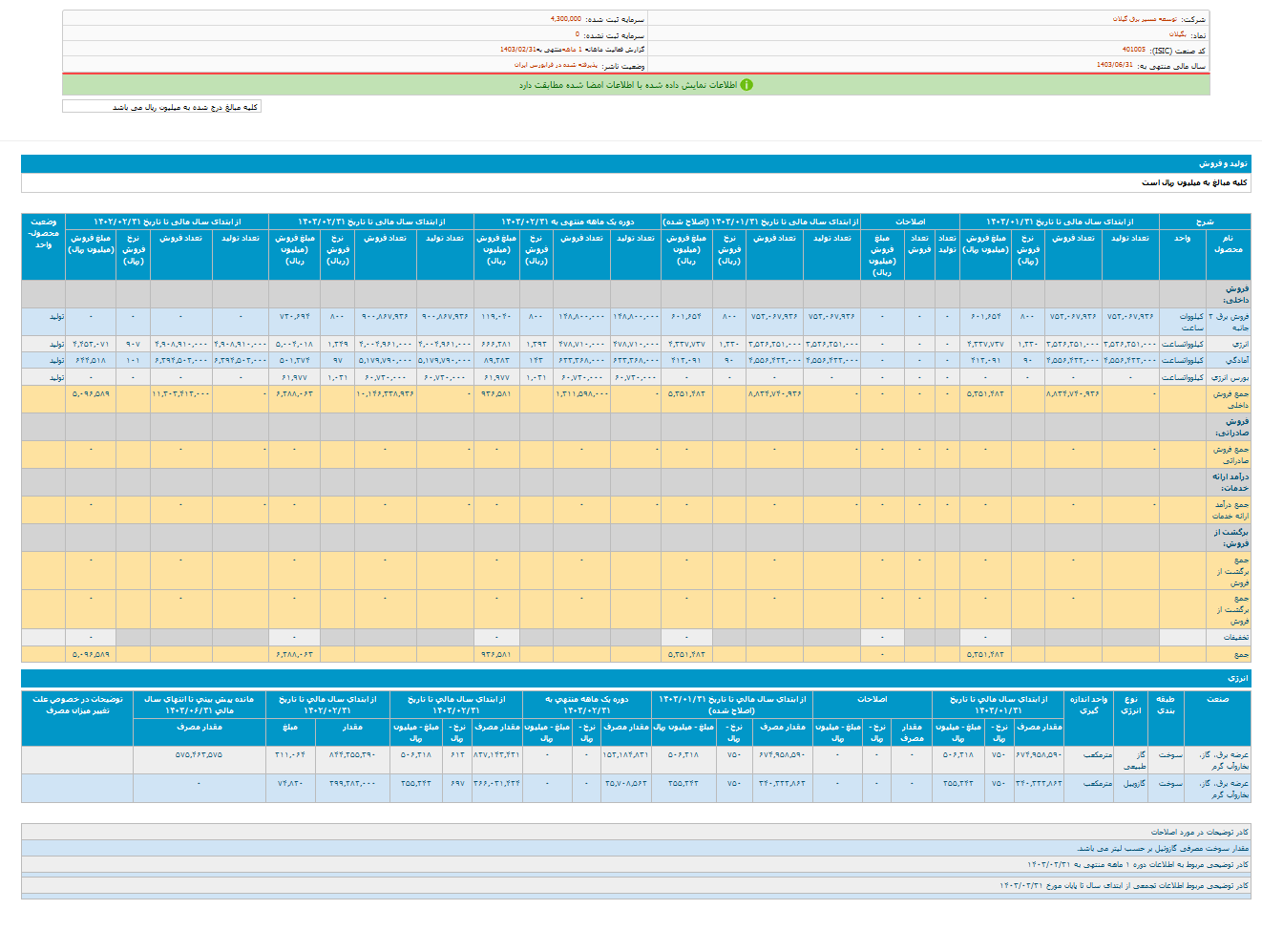Viewport: 1262px width, 952px height.
Task: Click the اصلاحات column header in sales table
Action: [x=909, y=222]
